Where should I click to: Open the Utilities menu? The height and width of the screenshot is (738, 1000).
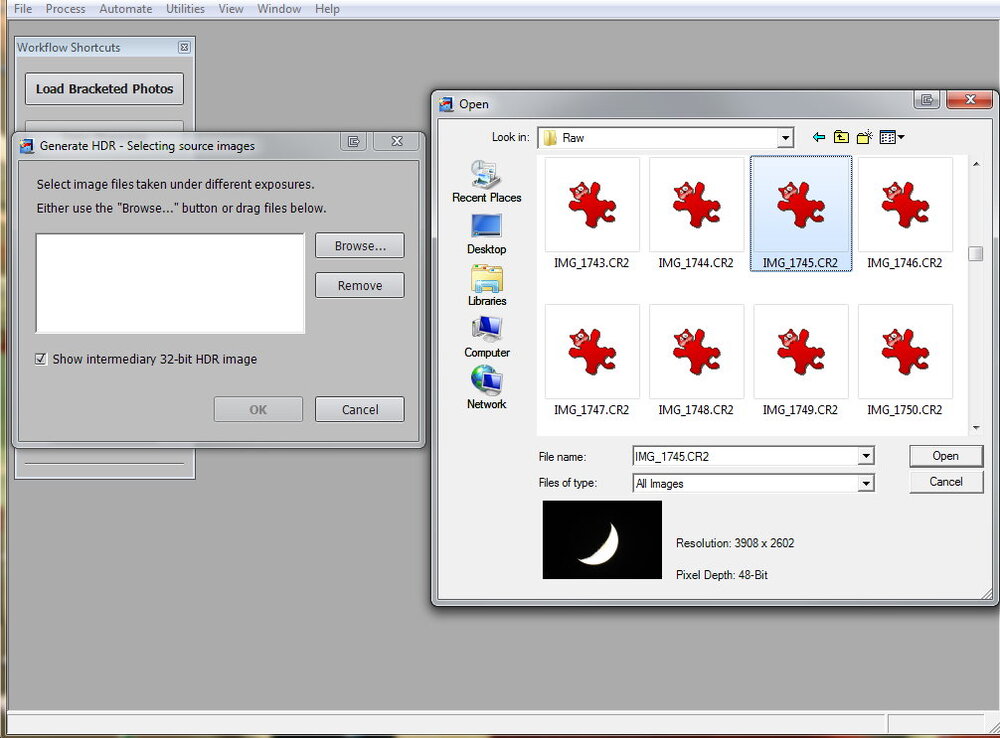[185, 9]
